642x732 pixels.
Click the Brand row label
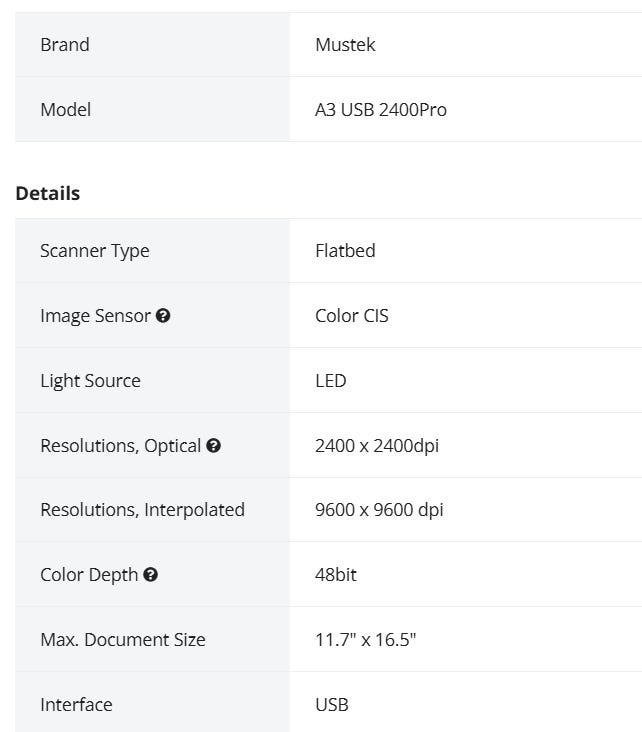pos(64,45)
